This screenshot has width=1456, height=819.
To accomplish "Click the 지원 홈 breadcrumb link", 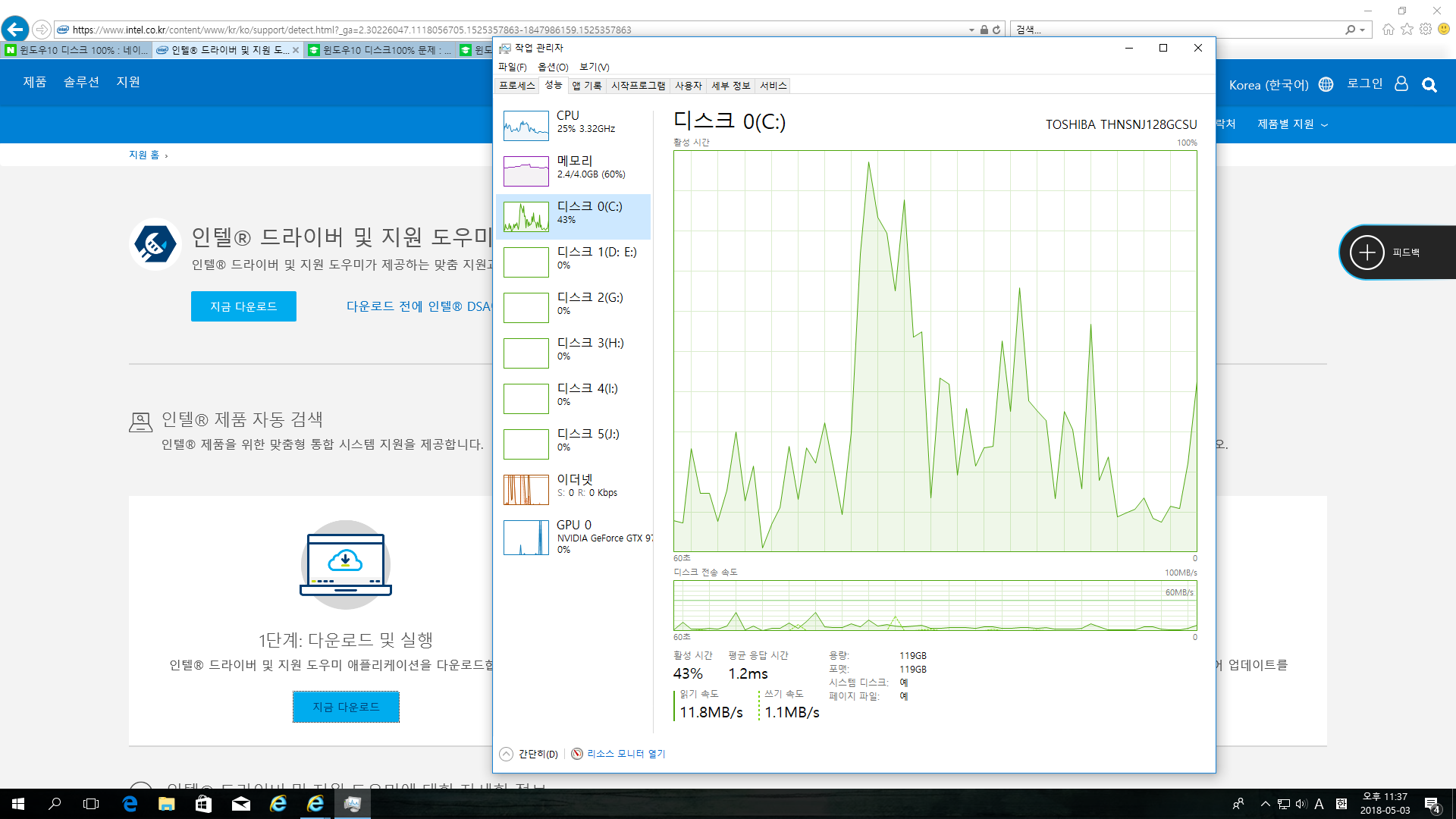I will [x=143, y=155].
